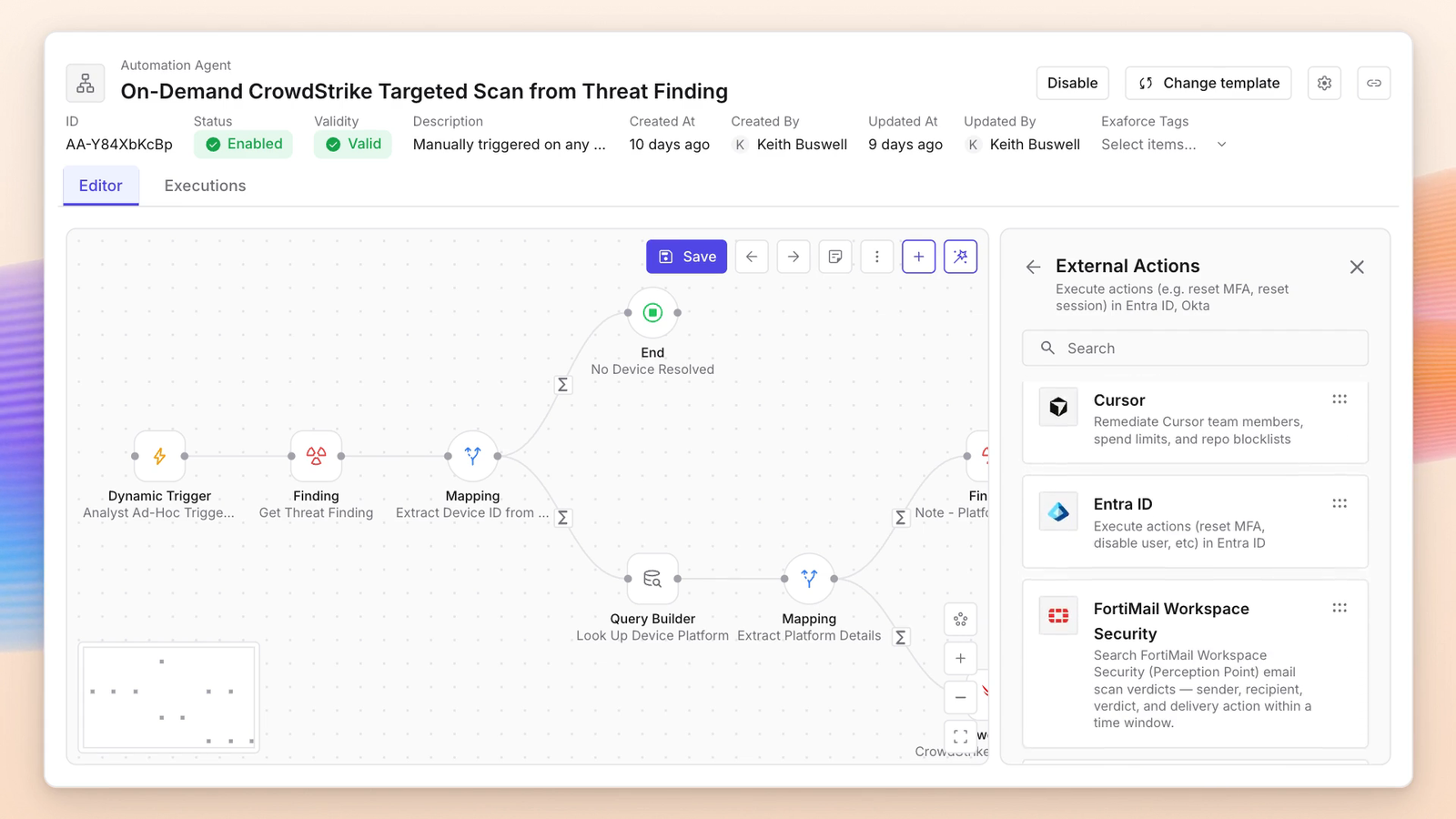Open settings gear icon in header

[1324, 83]
